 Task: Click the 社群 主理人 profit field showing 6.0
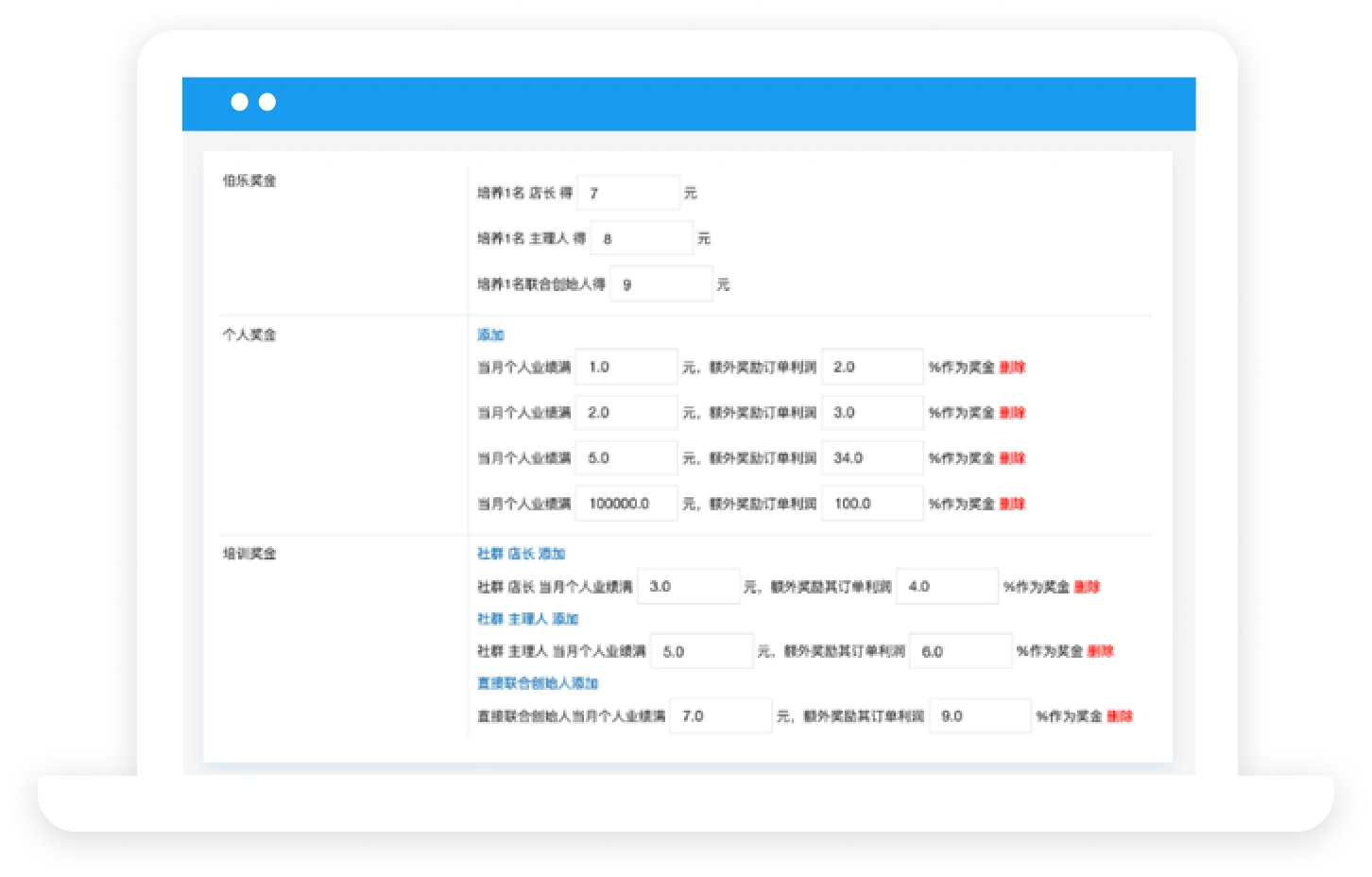[x=959, y=652]
